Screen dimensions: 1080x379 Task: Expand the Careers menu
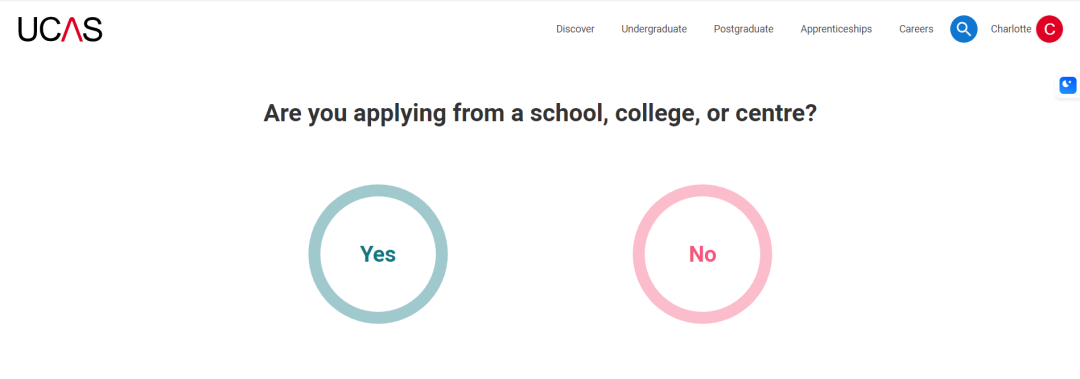tap(916, 29)
